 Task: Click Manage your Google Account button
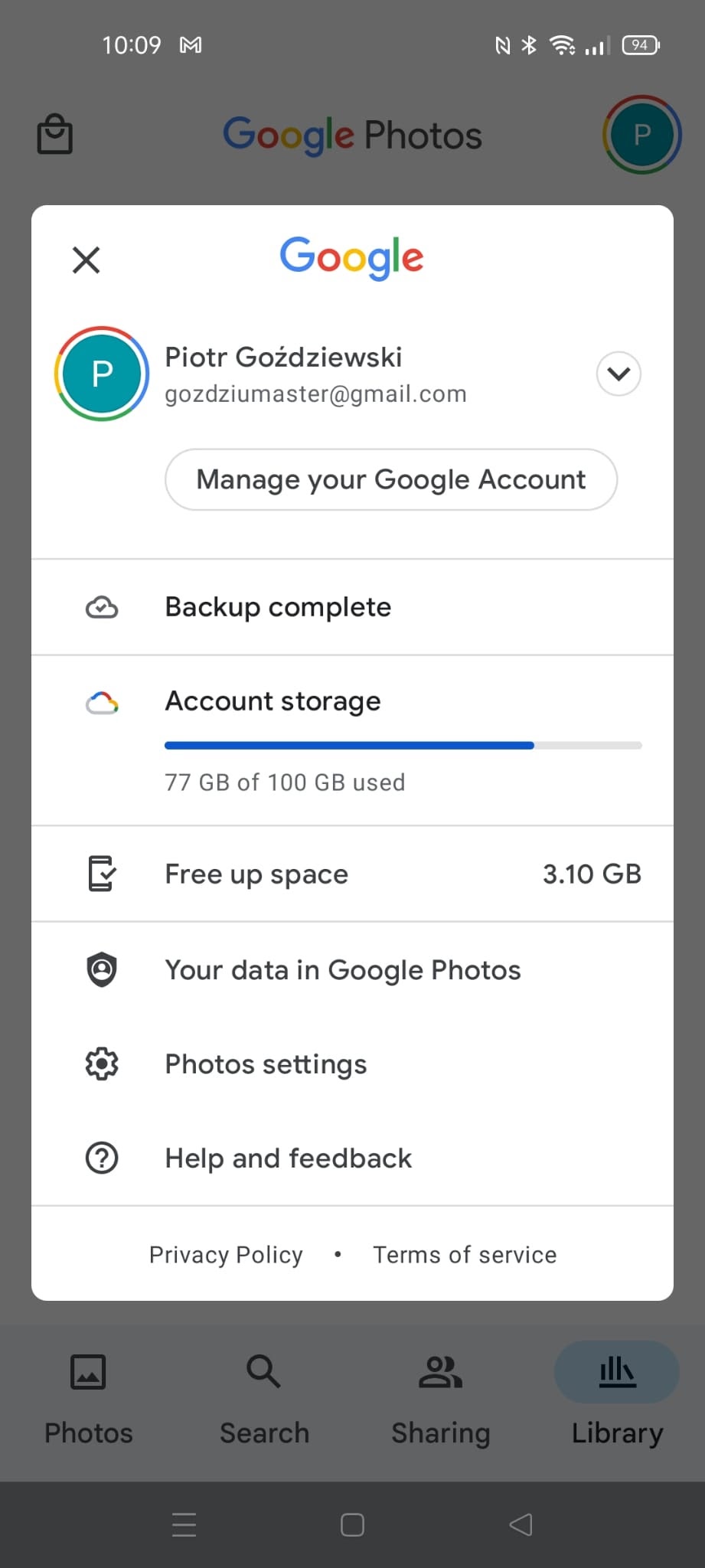point(391,479)
